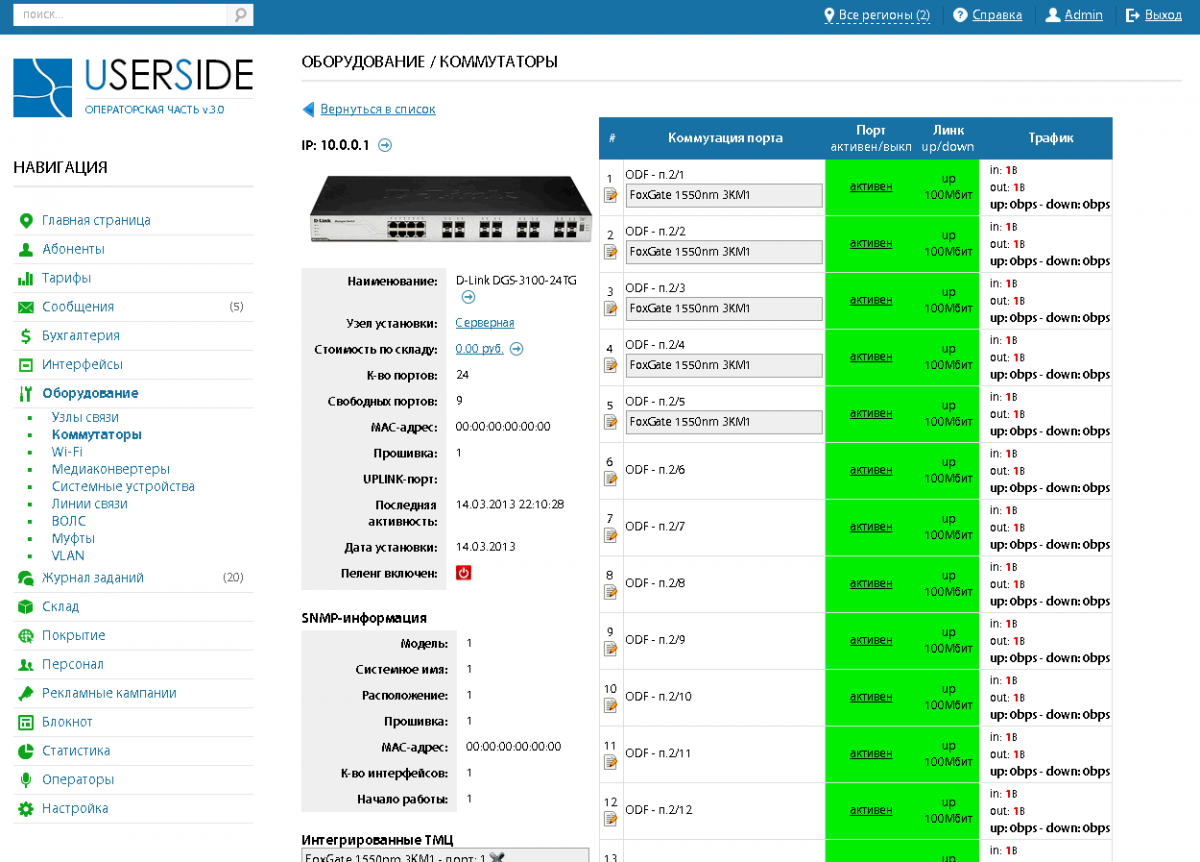The width and height of the screenshot is (1200, 862).
Task: Click arrow icon next to IP 10.0.0.1
Action: coord(385,145)
